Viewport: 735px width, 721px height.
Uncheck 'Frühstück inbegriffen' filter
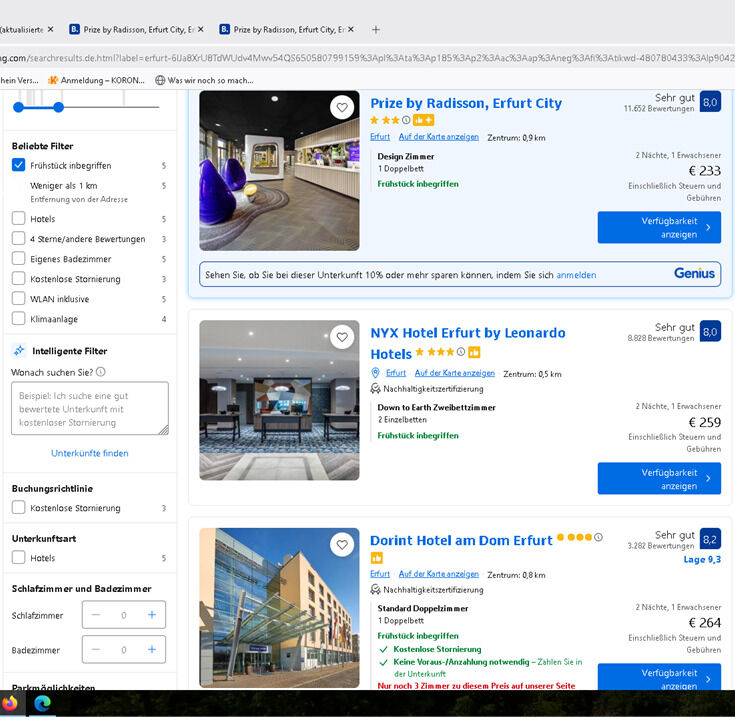[x=19, y=165]
